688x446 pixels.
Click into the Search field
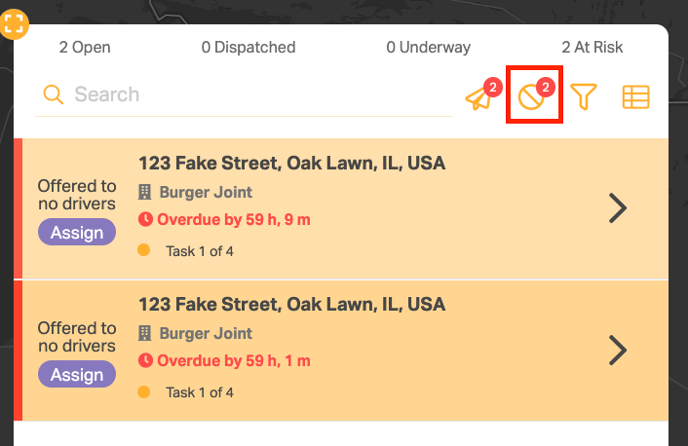[x=244, y=95]
